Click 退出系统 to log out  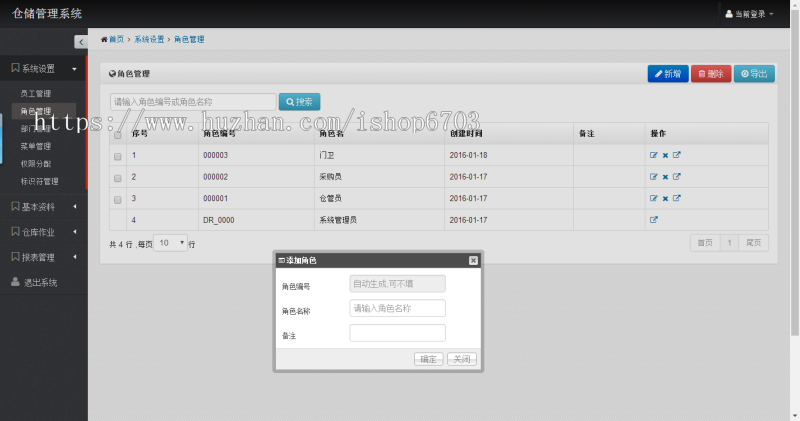[40, 283]
